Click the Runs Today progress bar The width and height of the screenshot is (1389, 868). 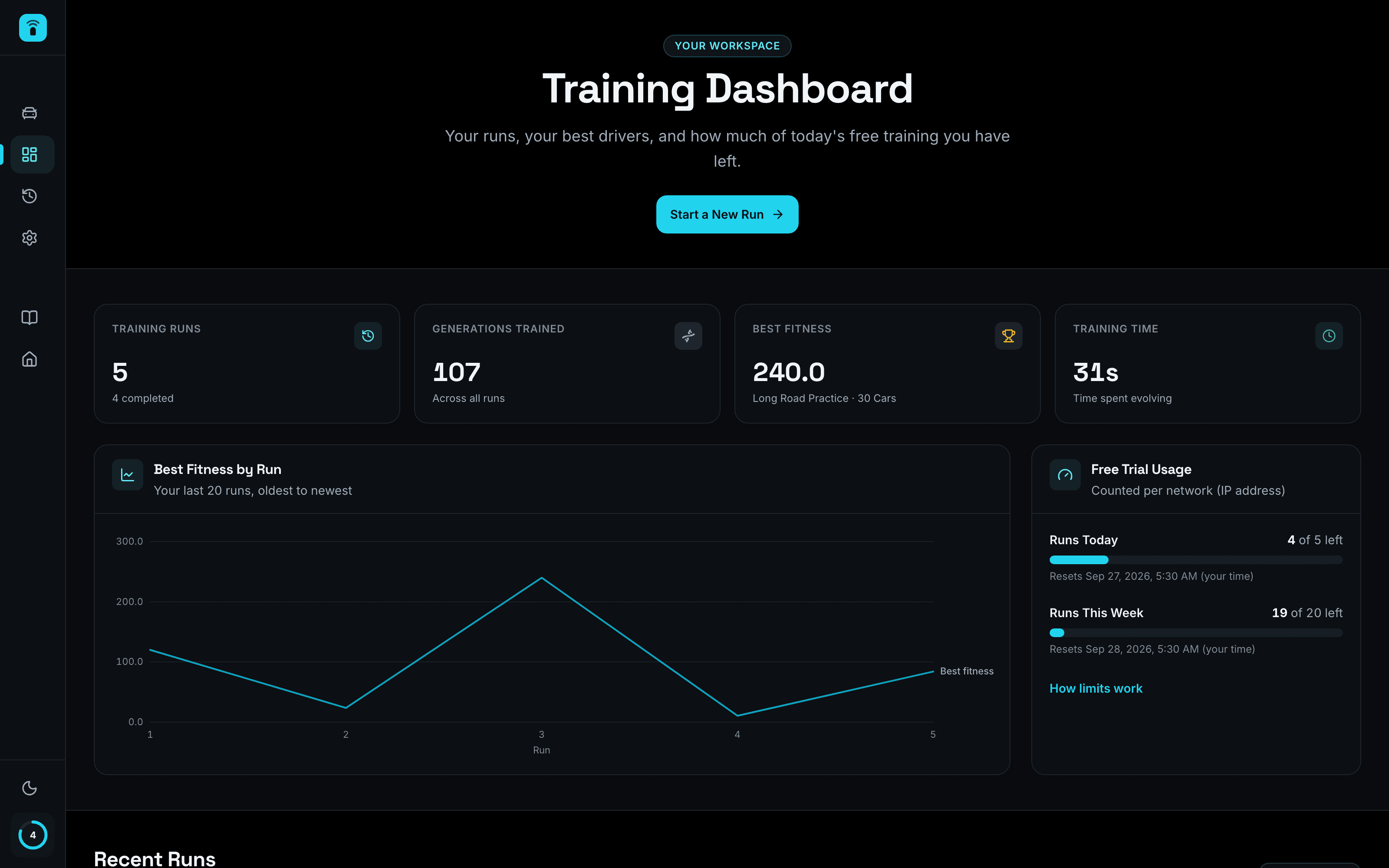point(1195,560)
